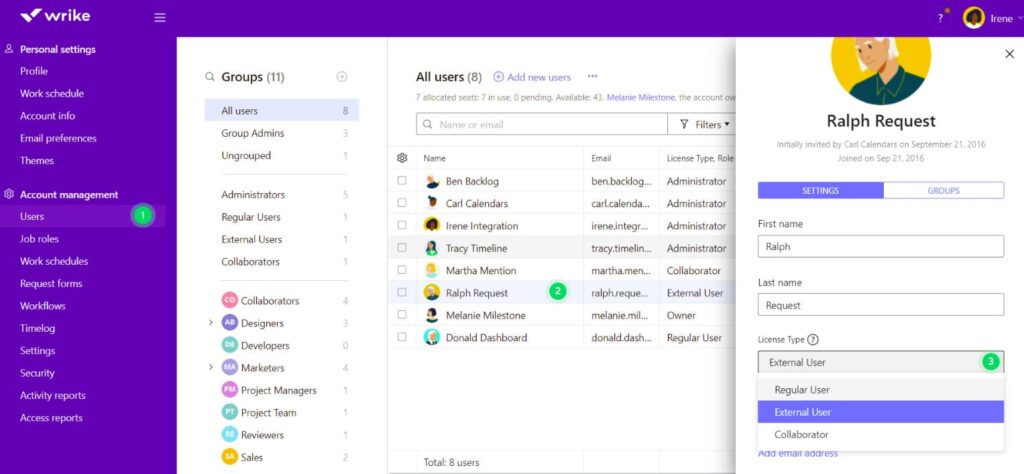
Task: Click the First name field
Action: click(881, 247)
